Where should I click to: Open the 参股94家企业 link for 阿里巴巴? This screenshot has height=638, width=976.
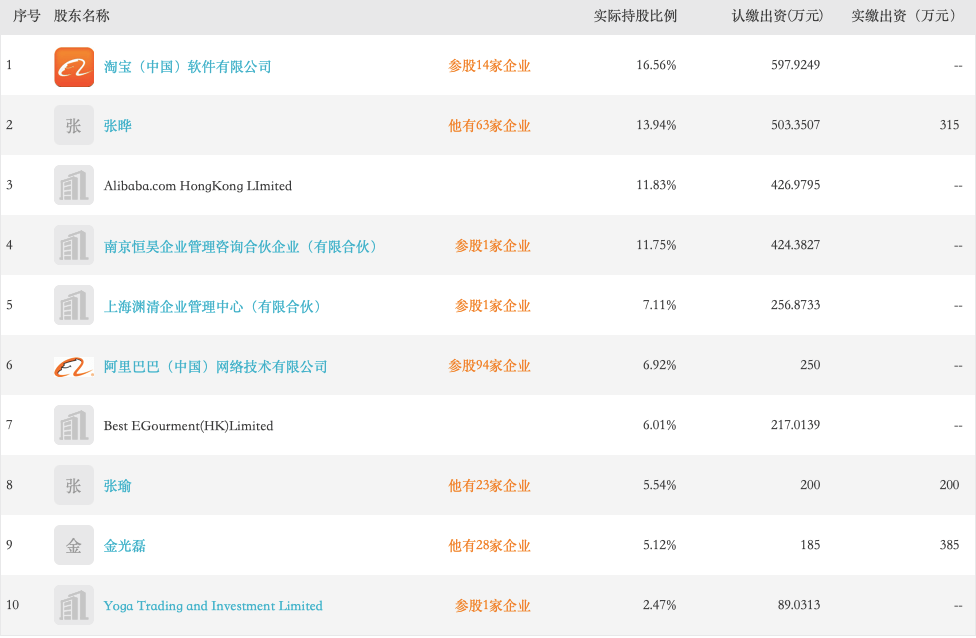coord(490,365)
